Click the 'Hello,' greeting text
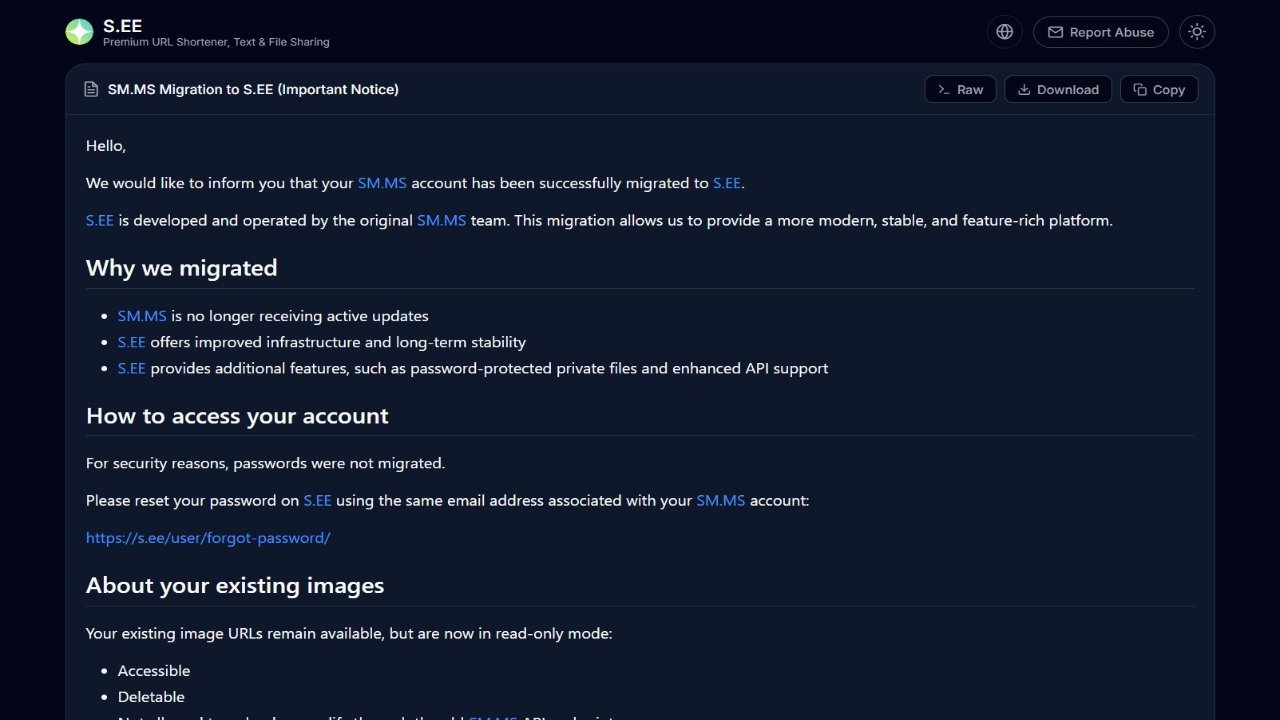 pyautogui.click(x=106, y=146)
